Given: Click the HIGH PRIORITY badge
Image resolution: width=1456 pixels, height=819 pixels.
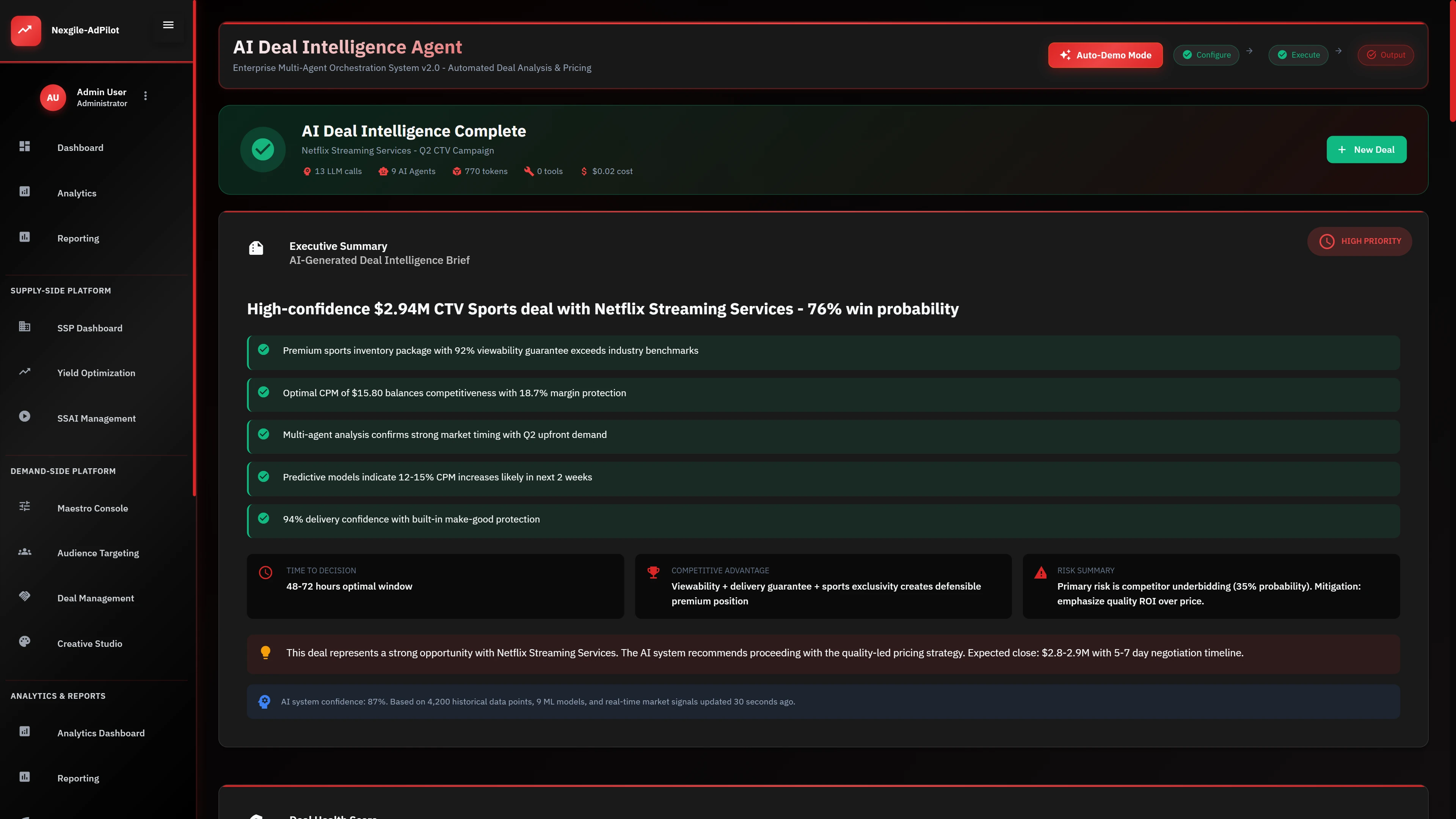Looking at the screenshot, I should 1359,242.
